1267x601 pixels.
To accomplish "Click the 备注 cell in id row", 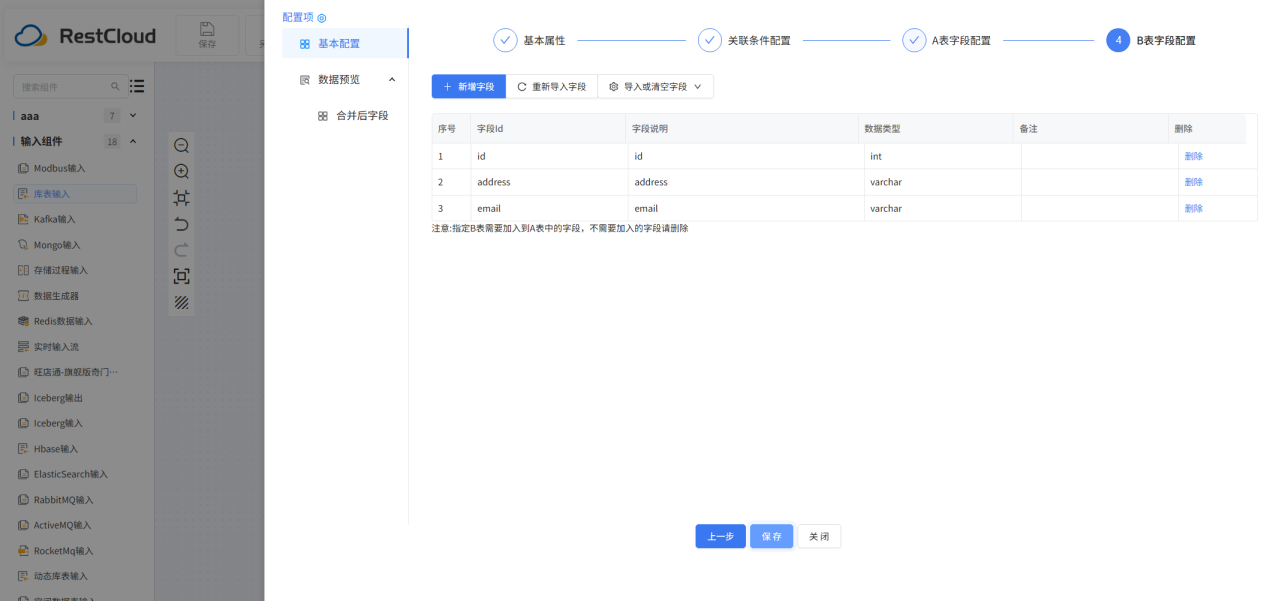I will coord(1099,156).
